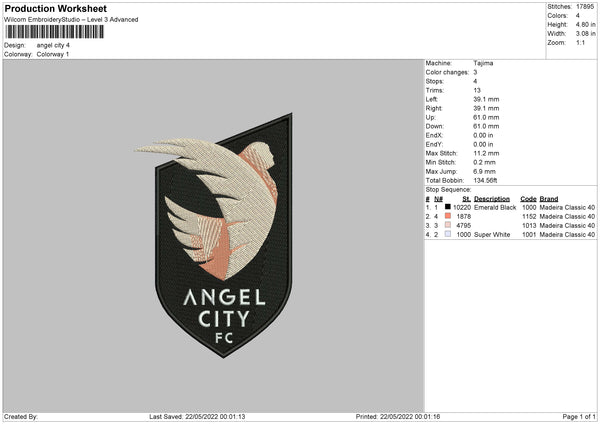Click the 'Last Saved: 22/05/2022 00:01:13' text
Viewport: 600px width, 424px height.
(x=197, y=417)
